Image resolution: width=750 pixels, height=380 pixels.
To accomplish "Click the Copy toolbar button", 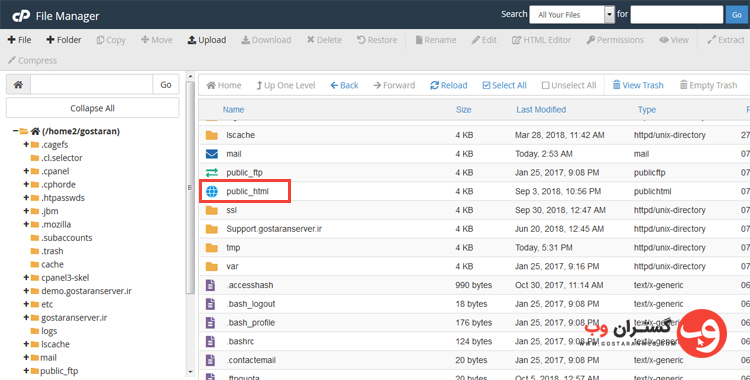I will [x=111, y=40].
